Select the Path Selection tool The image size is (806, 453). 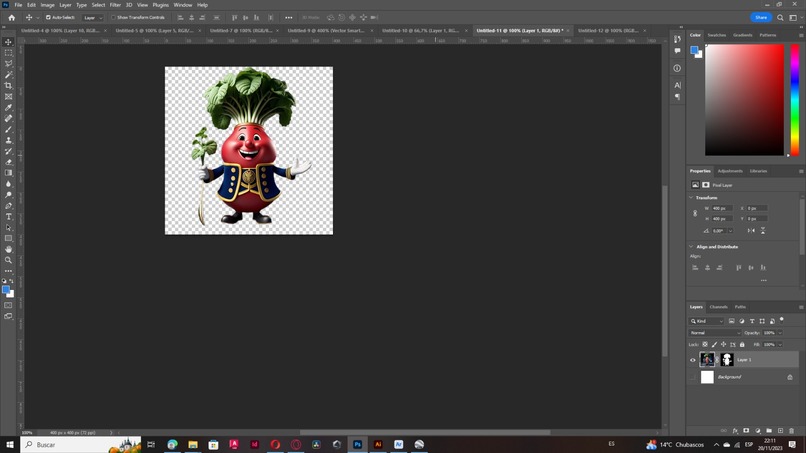pos(8,227)
